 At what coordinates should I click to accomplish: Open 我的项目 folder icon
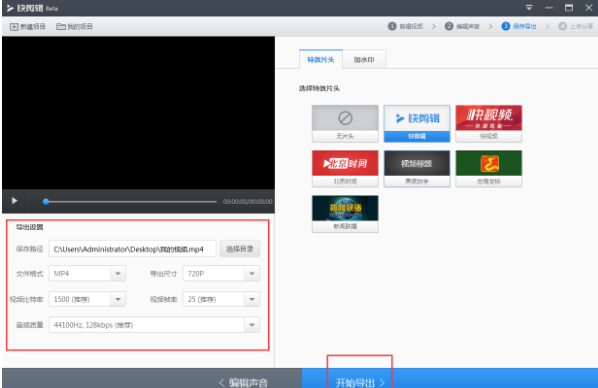pyautogui.click(x=61, y=26)
